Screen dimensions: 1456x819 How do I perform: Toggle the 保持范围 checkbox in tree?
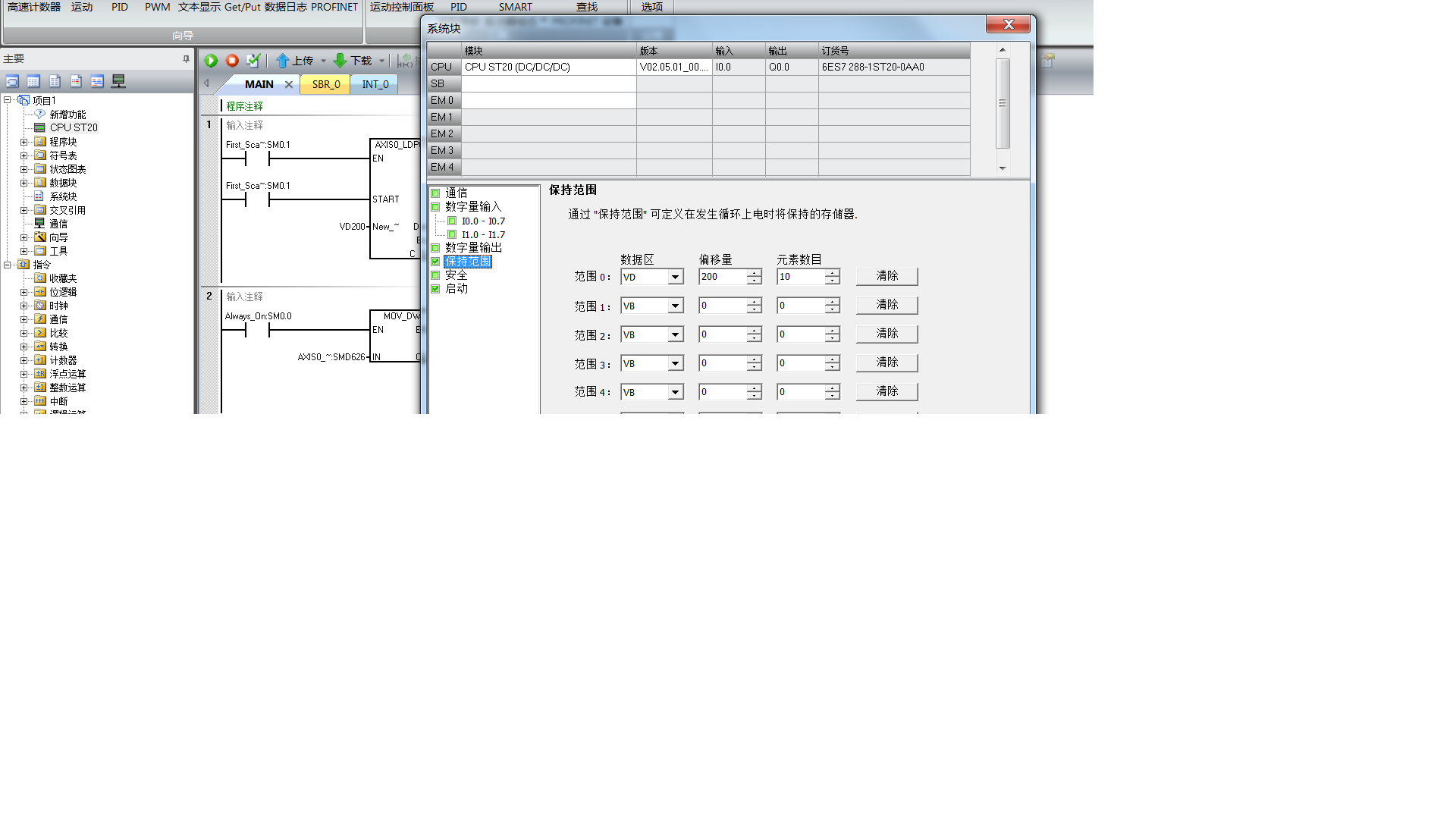click(x=435, y=262)
